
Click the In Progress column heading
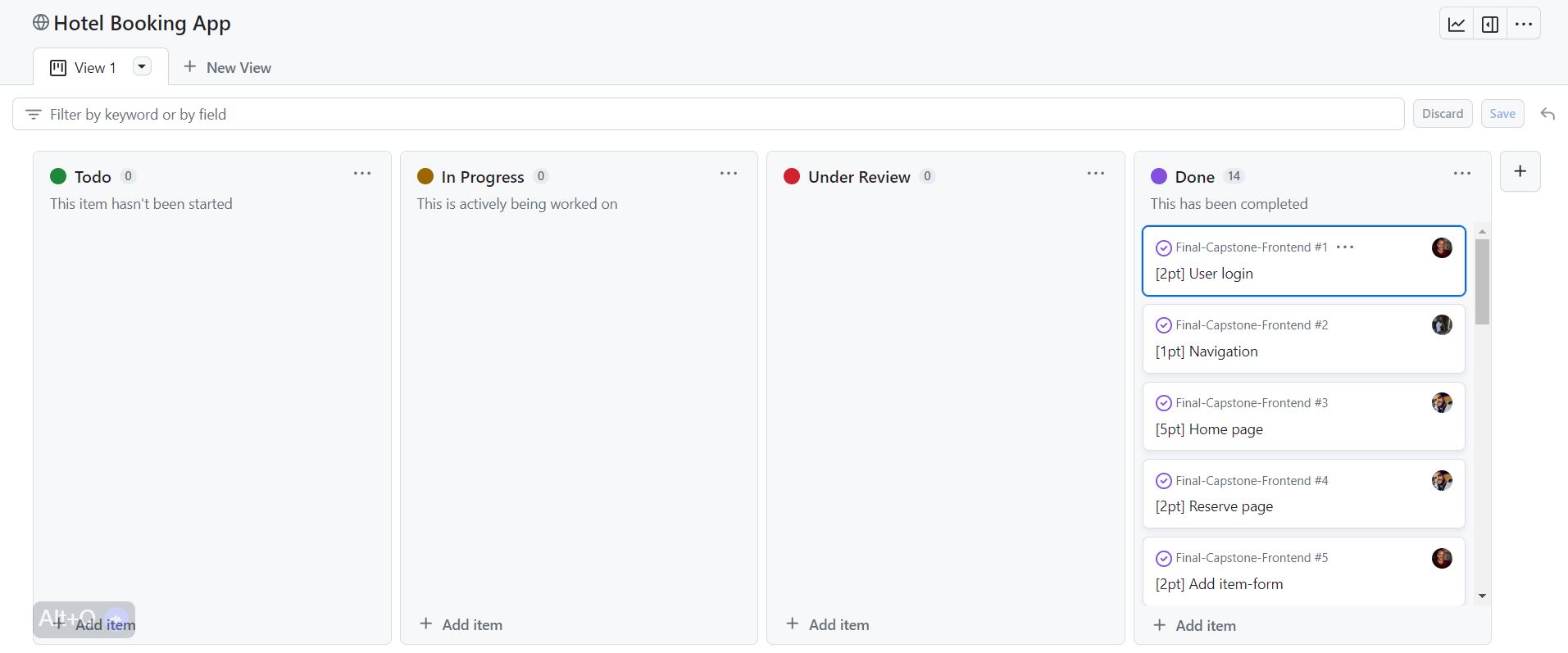pos(482,177)
